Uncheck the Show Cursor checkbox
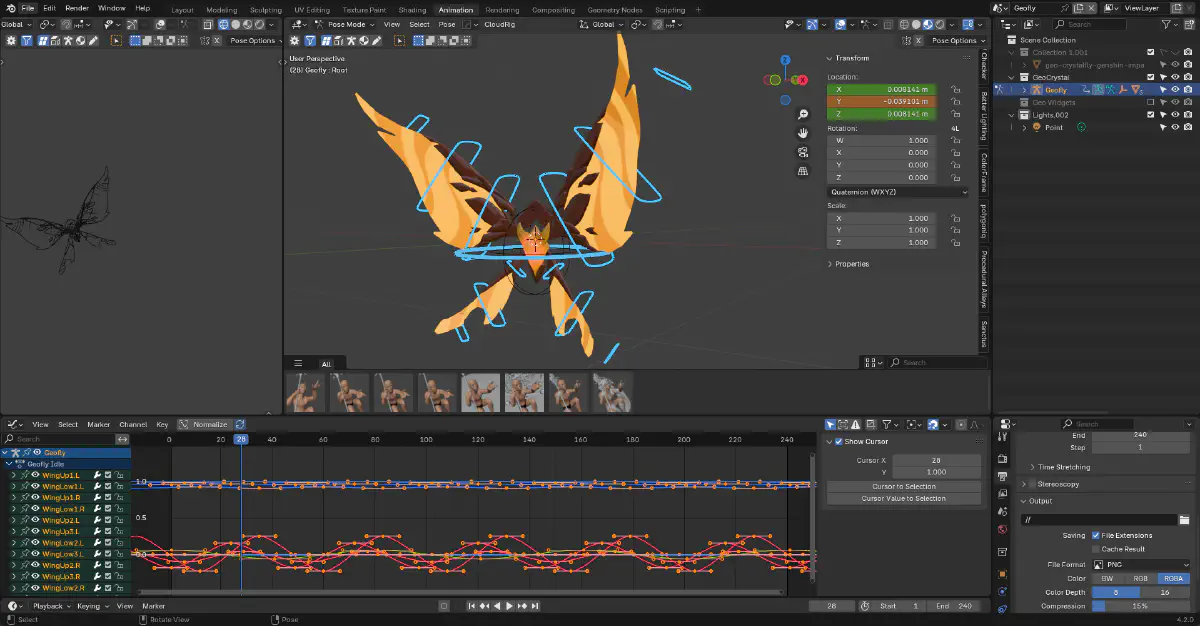This screenshot has width=1200, height=626. pos(838,441)
